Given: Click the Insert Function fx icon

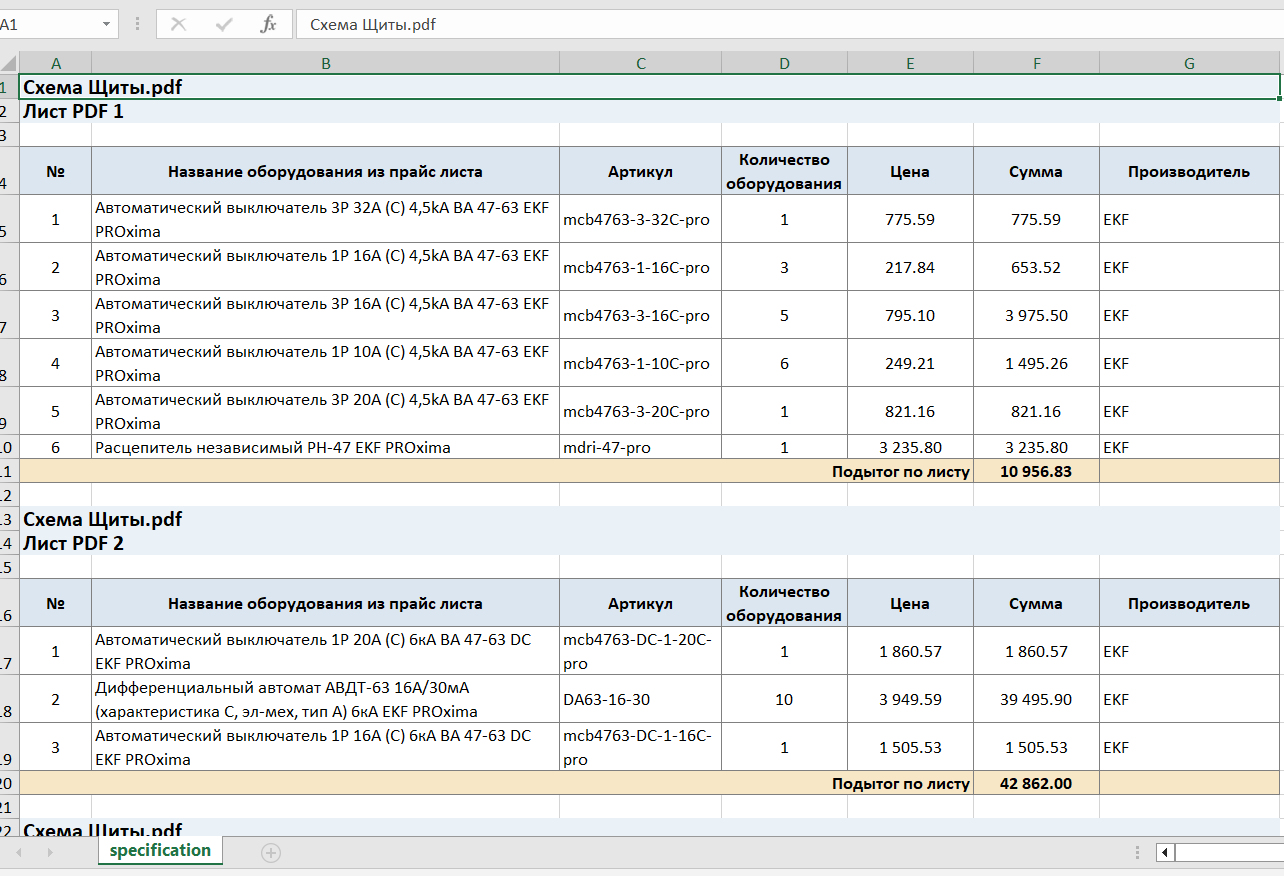Looking at the screenshot, I should (x=268, y=25).
